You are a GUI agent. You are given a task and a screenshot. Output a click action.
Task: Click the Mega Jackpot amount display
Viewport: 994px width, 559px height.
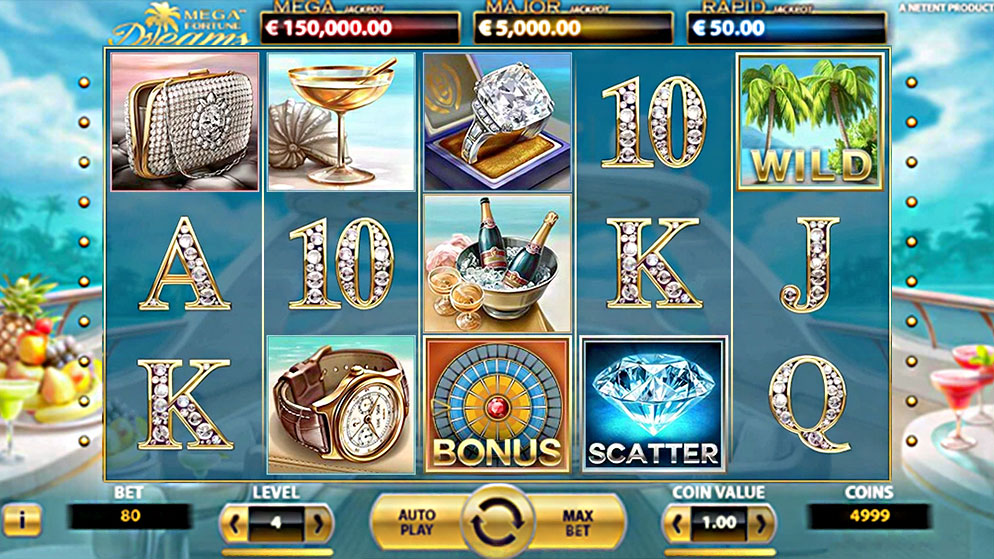coord(360,28)
